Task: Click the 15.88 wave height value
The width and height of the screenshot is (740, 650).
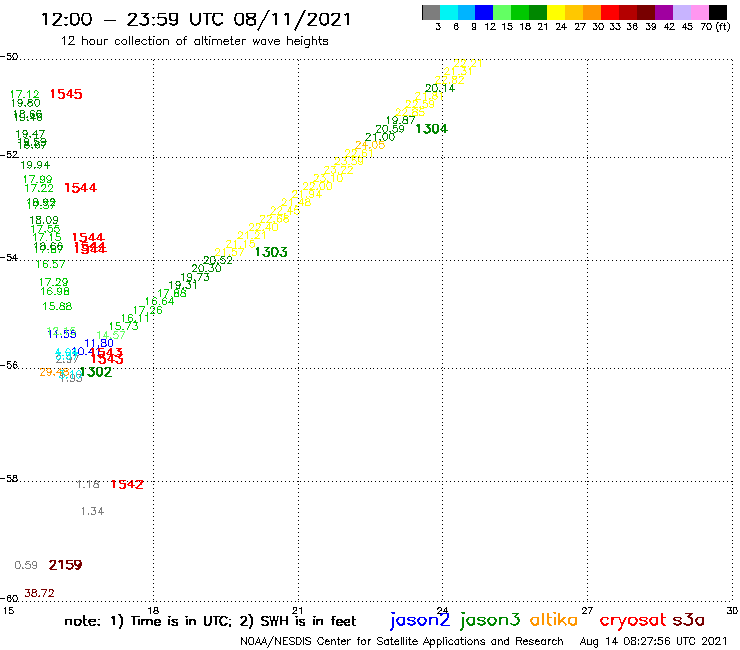Action: 57,306
